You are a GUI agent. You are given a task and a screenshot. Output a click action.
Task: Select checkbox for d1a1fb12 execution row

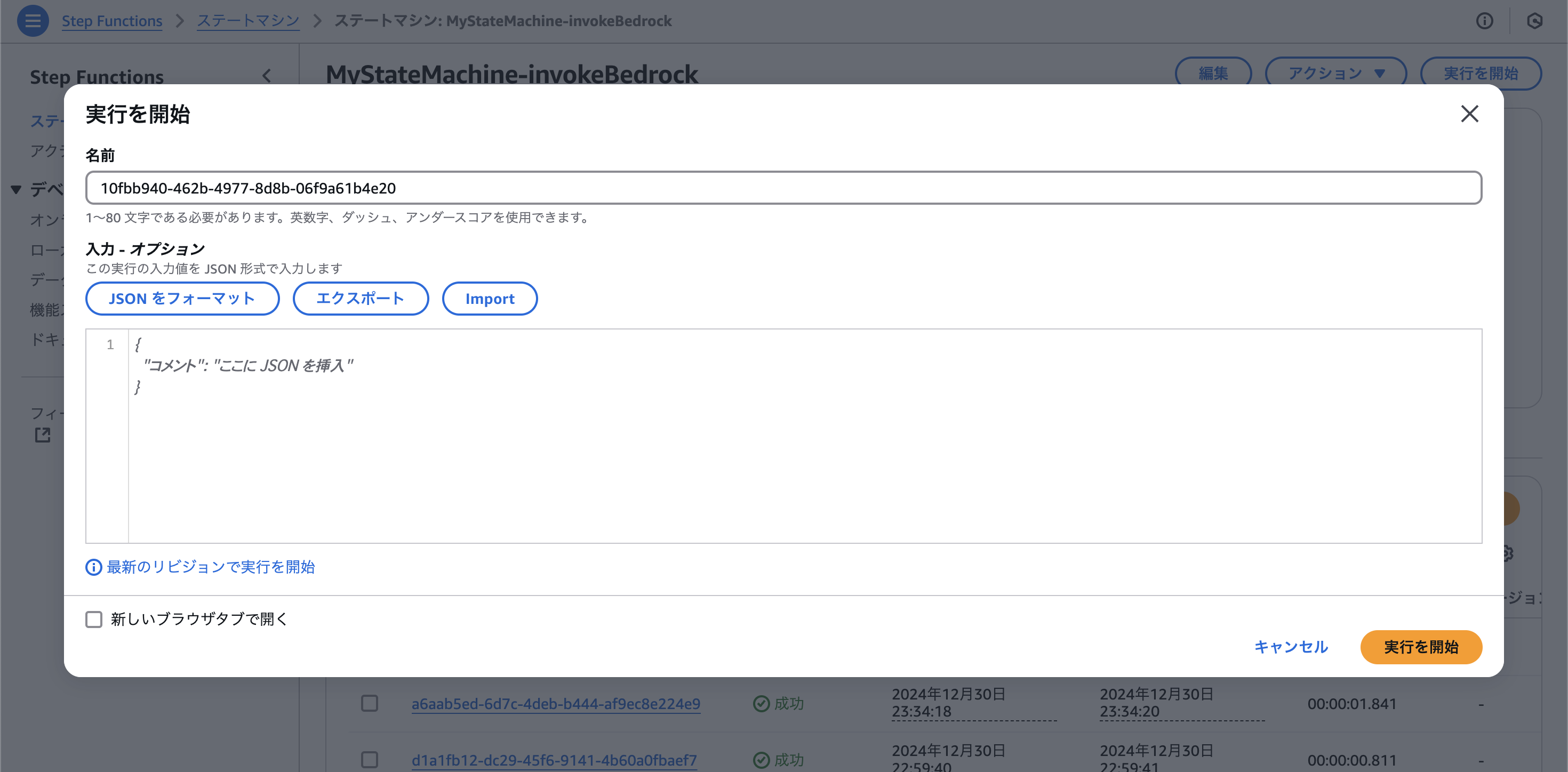pyautogui.click(x=370, y=760)
